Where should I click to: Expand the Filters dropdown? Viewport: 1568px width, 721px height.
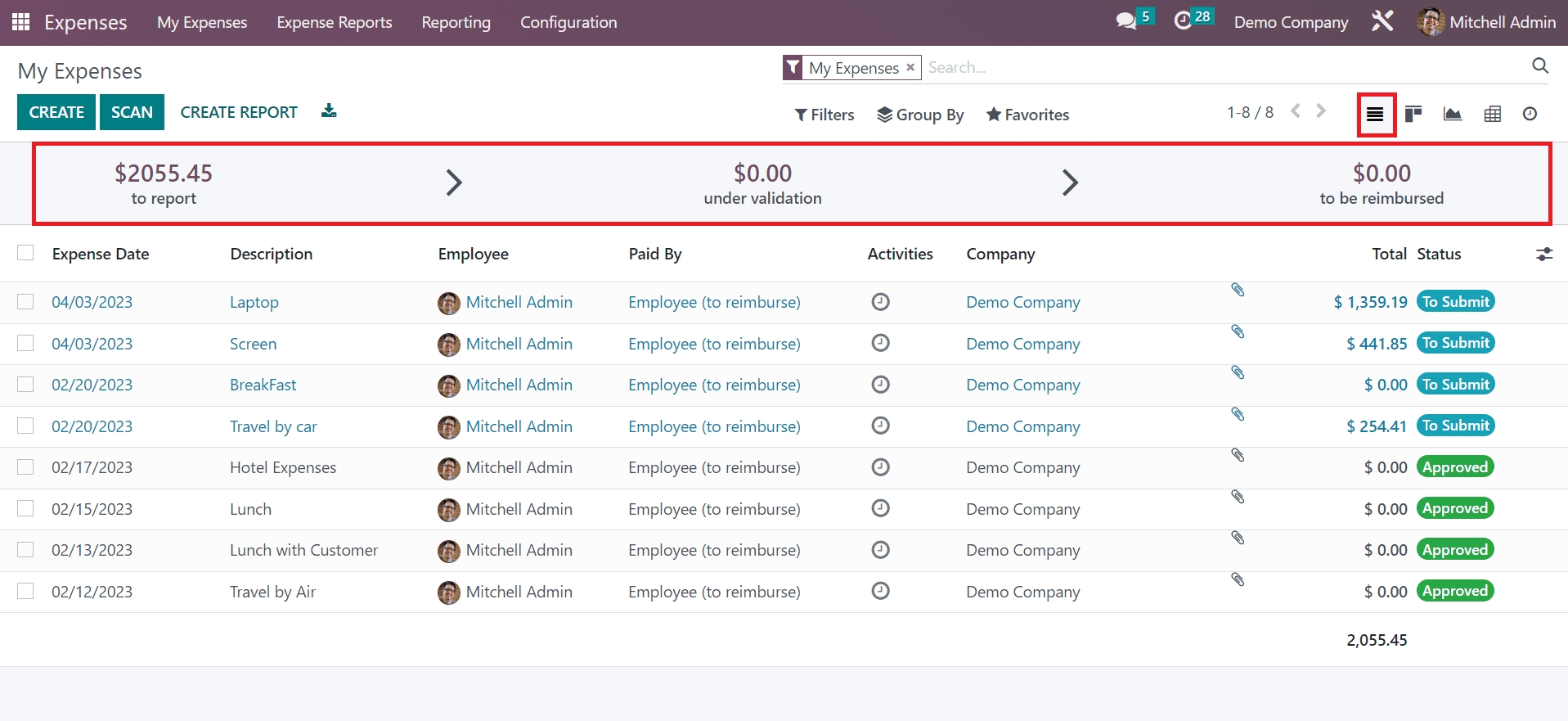(x=824, y=115)
